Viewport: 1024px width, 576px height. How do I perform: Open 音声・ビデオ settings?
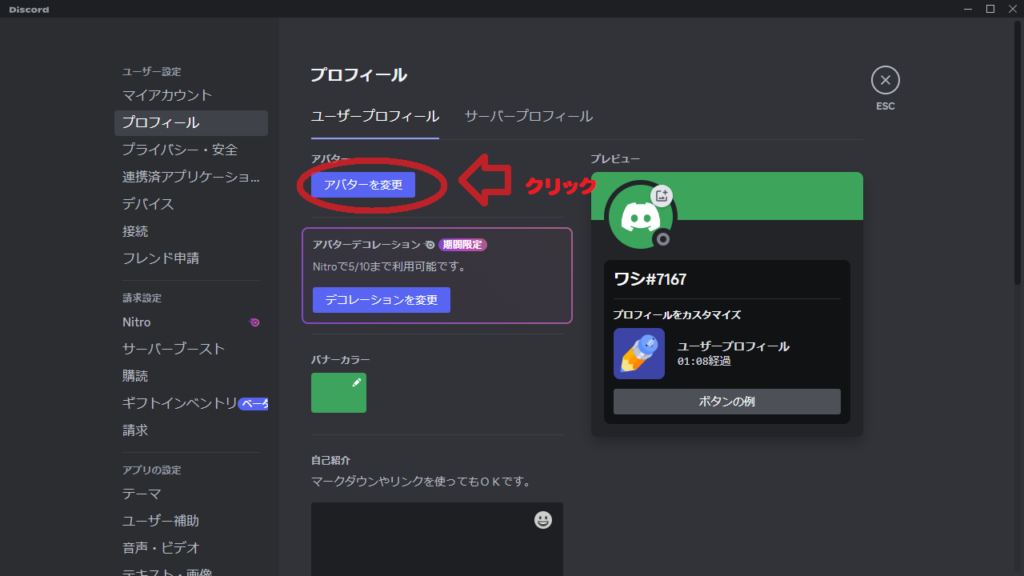tap(191, 548)
